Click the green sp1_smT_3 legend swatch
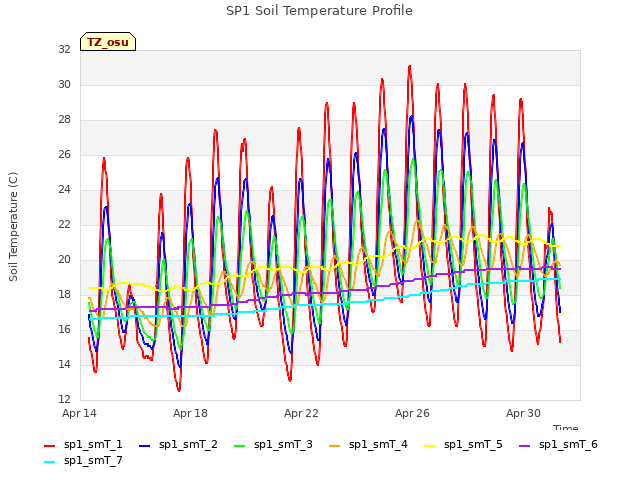 [240, 446]
